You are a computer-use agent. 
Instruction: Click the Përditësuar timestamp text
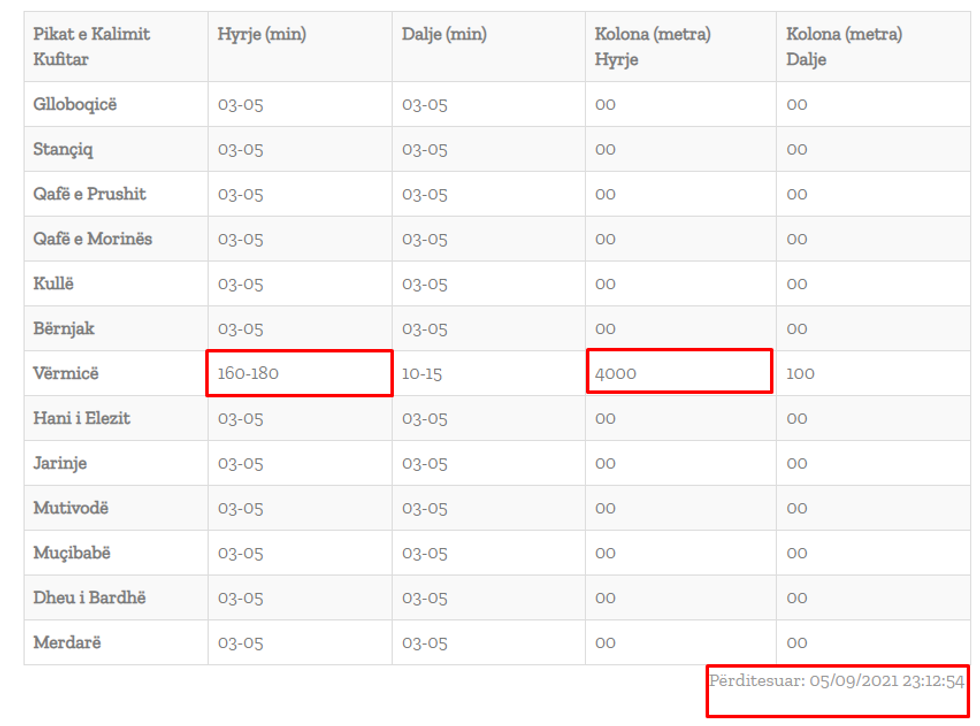click(x=836, y=681)
